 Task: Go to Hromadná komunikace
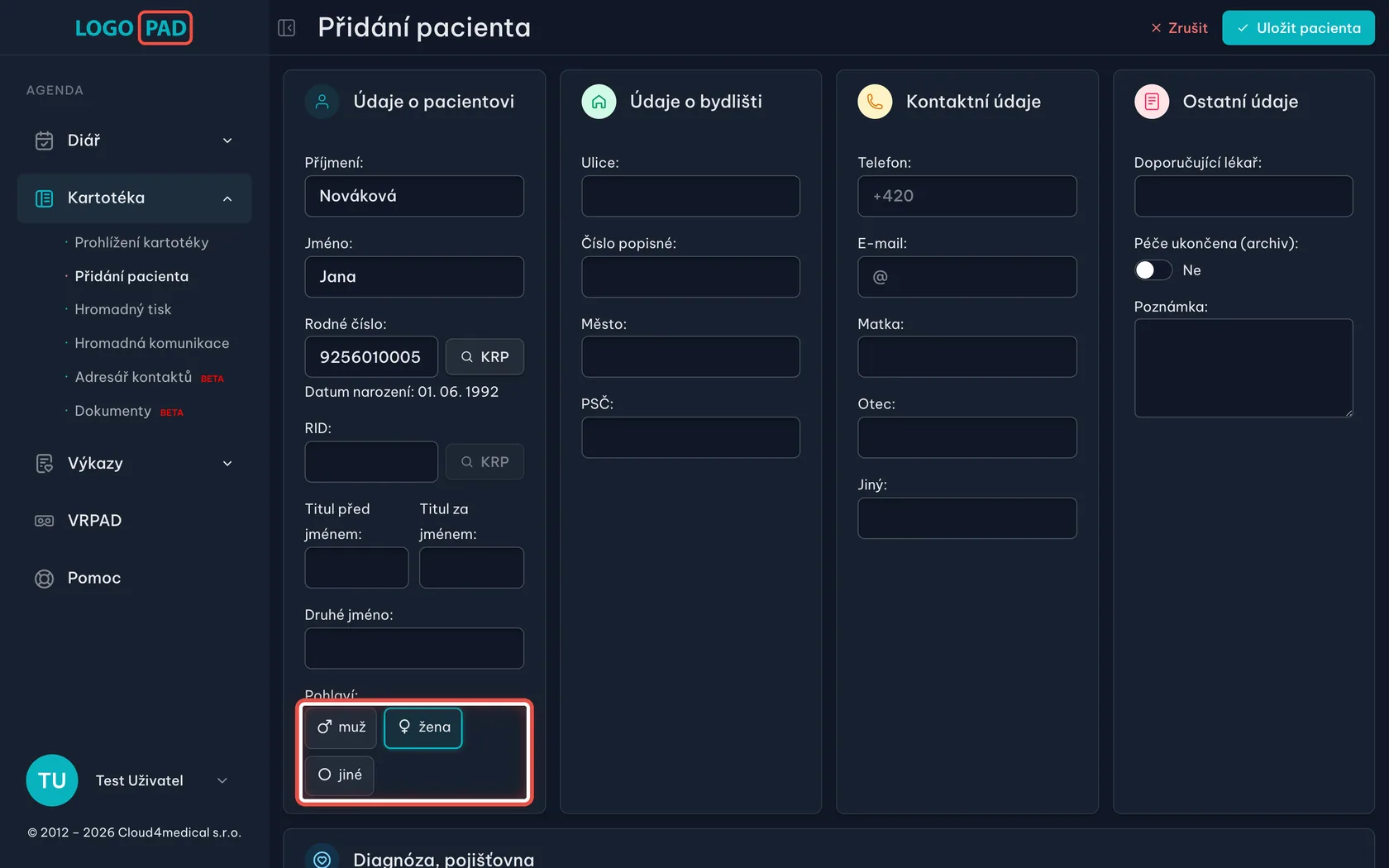pyautogui.click(x=152, y=344)
